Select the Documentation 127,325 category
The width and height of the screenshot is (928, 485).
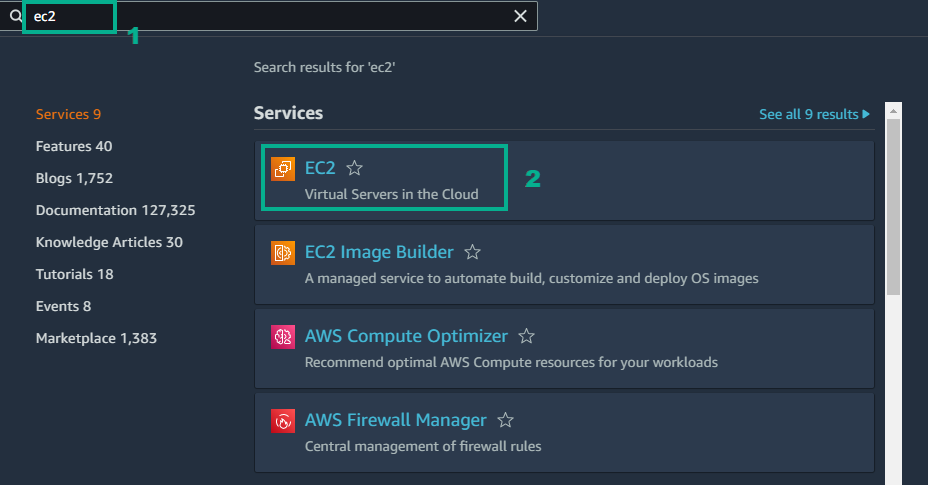(x=115, y=210)
